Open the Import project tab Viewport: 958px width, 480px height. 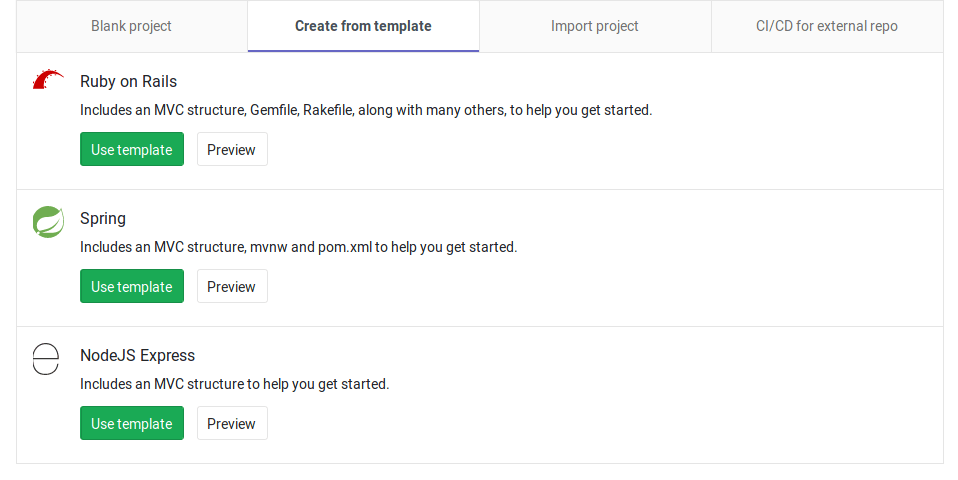click(594, 26)
